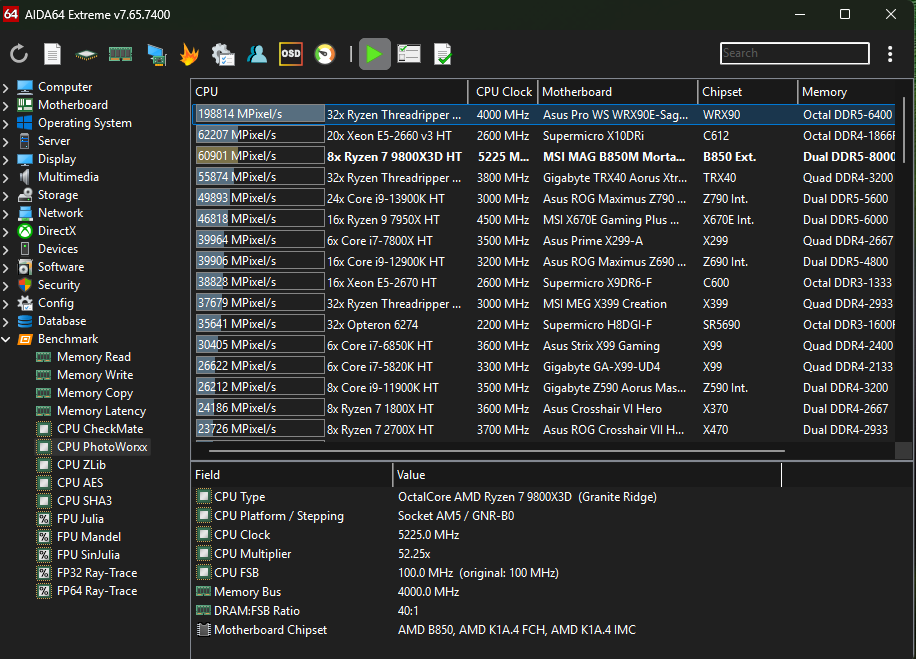The height and width of the screenshot is (659, 916).
Task: Expand the Display tree node
Action: pos(6,160)
